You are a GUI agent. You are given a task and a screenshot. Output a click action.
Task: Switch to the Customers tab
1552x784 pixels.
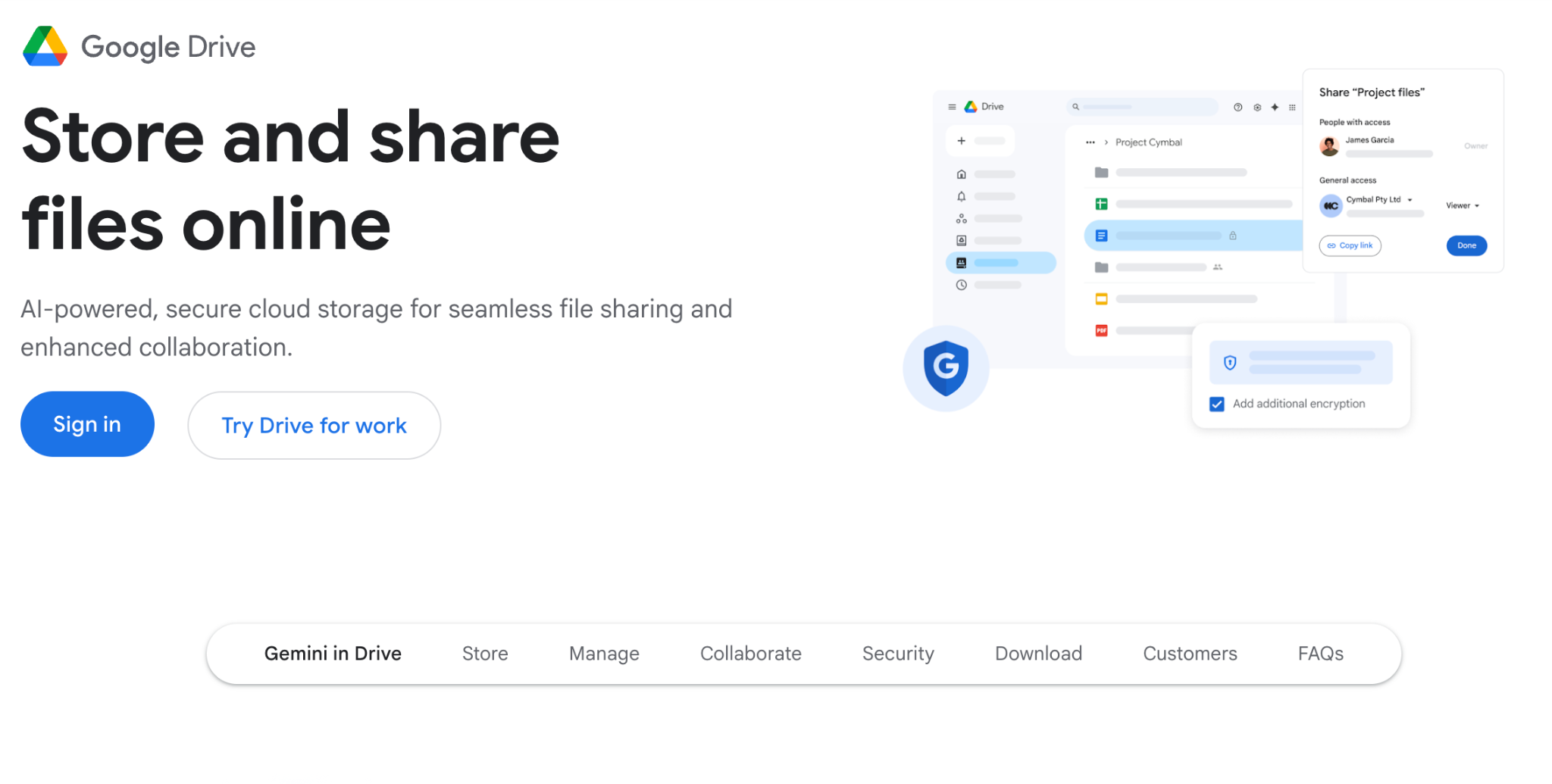click(x=1190, y=654)
